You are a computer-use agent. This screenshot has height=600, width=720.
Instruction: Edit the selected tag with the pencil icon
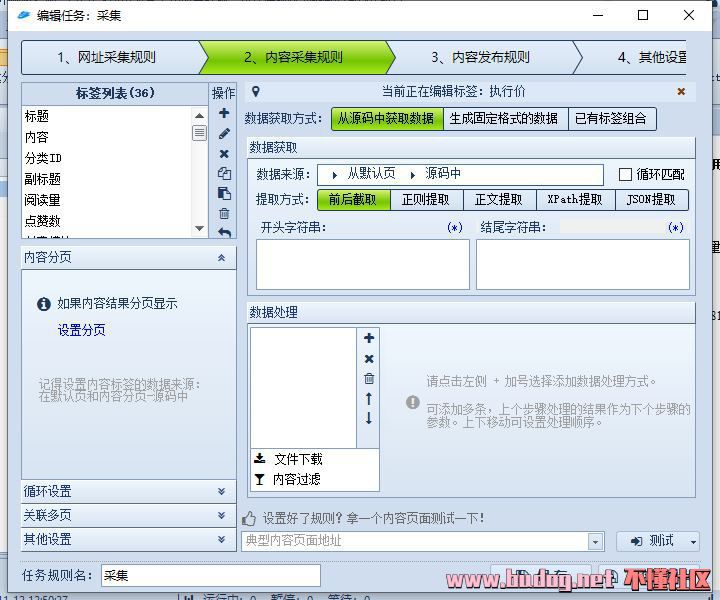224,134
